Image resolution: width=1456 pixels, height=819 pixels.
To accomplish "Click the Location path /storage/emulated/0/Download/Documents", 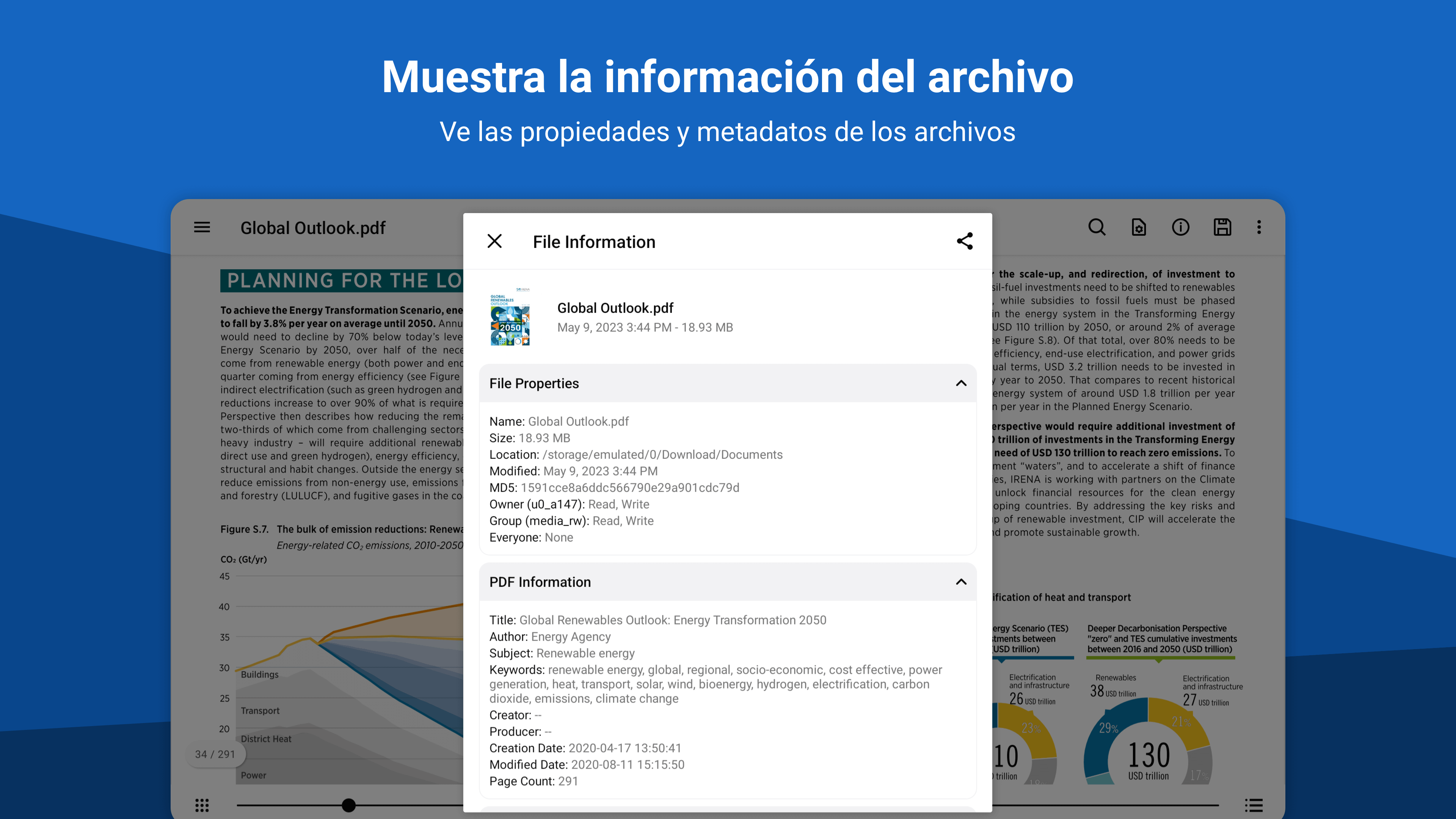I will coord(662,455).
